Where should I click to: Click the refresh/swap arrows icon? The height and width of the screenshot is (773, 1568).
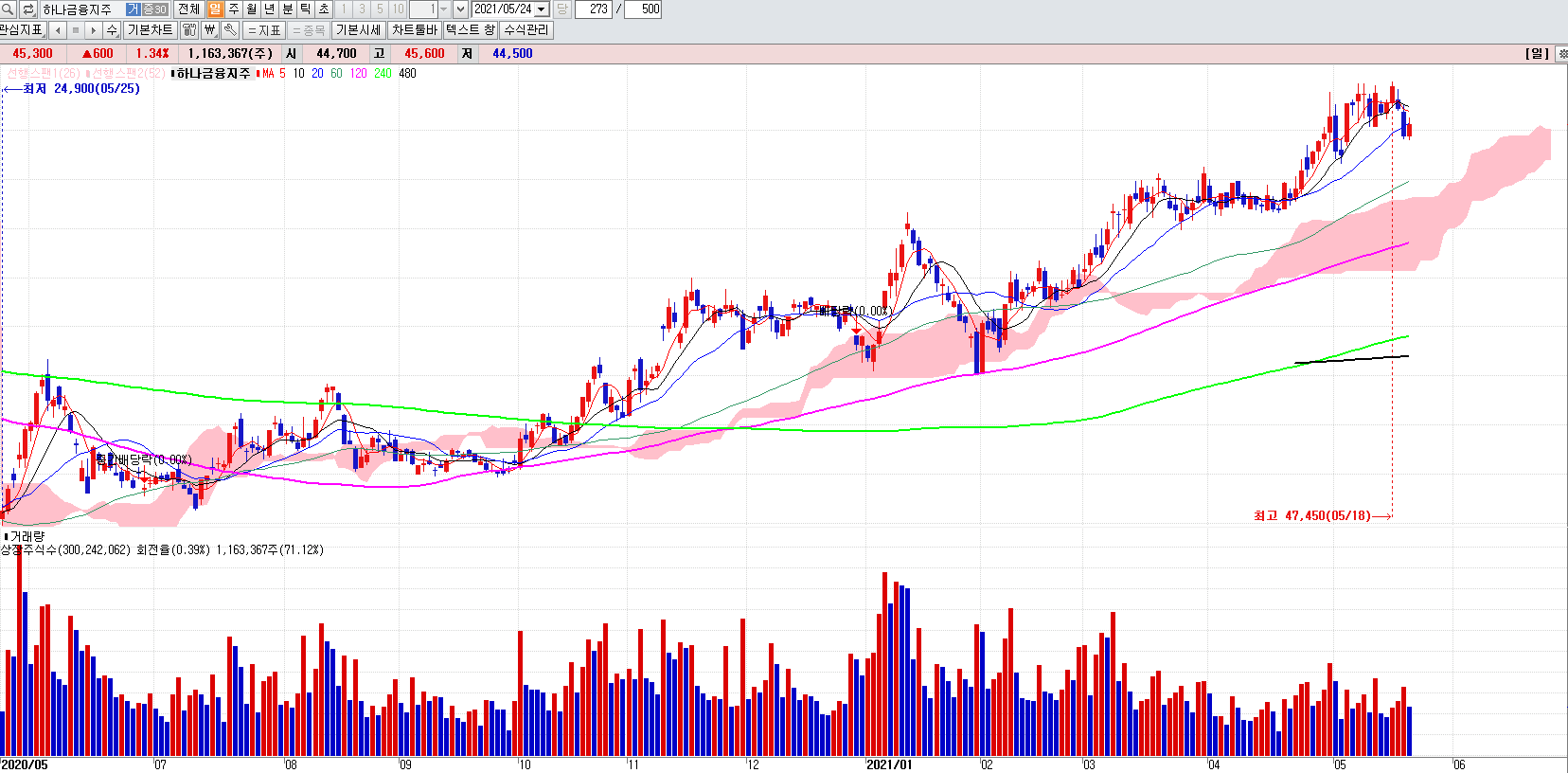28,9
